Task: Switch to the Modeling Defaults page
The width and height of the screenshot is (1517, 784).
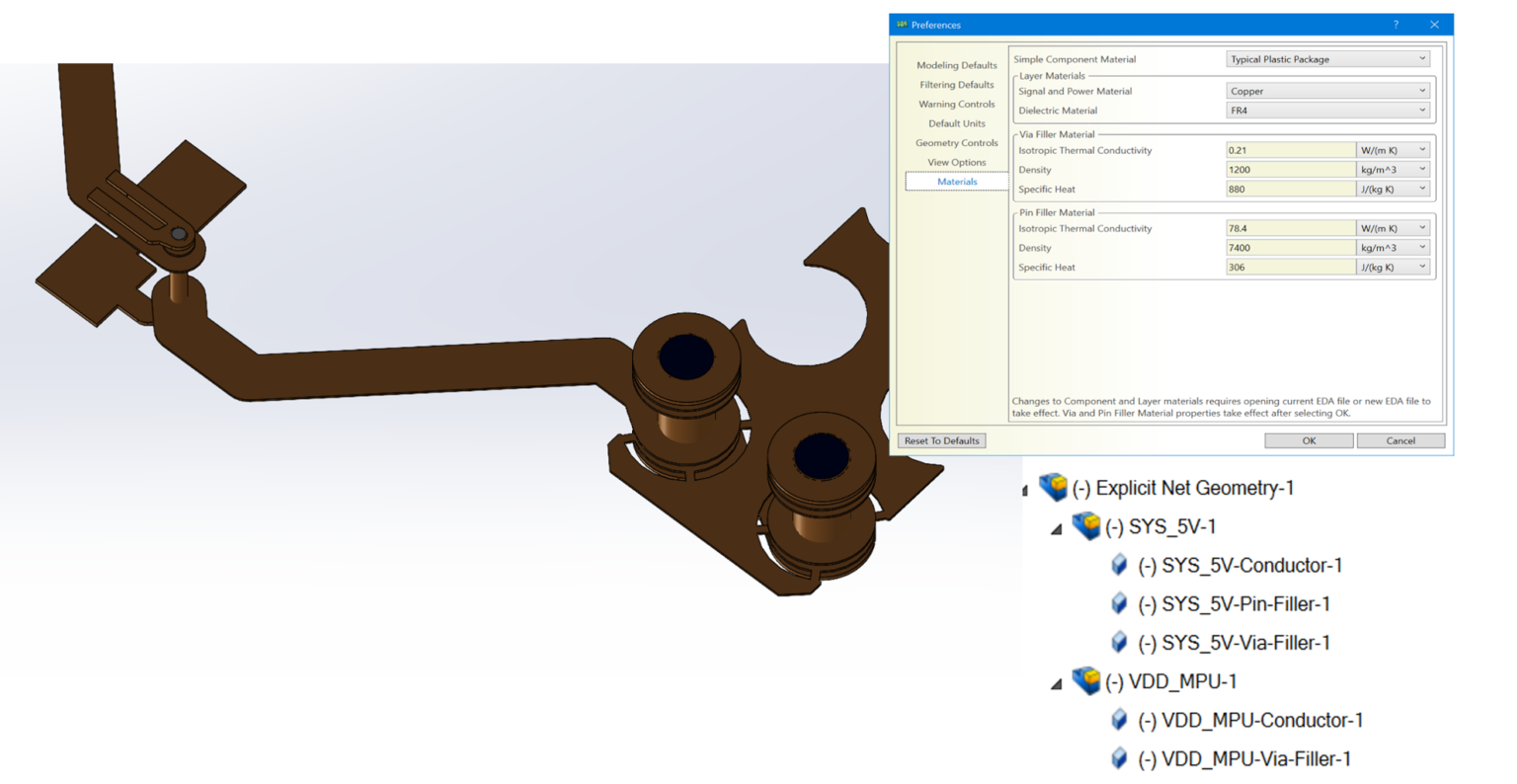Action: [956, 64]
